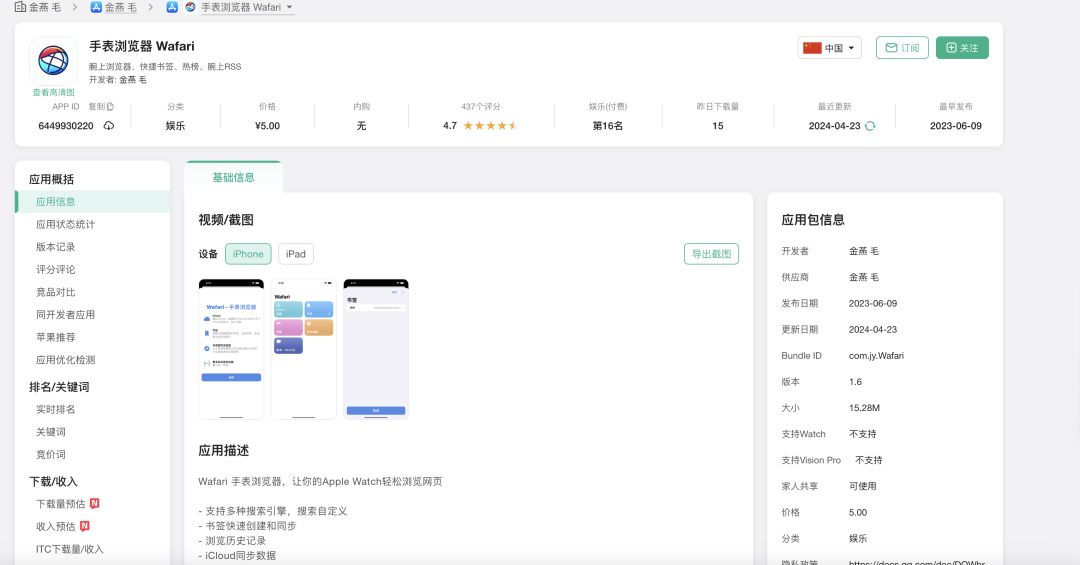Click the APP ID value 6449930220

click(66, 126)
